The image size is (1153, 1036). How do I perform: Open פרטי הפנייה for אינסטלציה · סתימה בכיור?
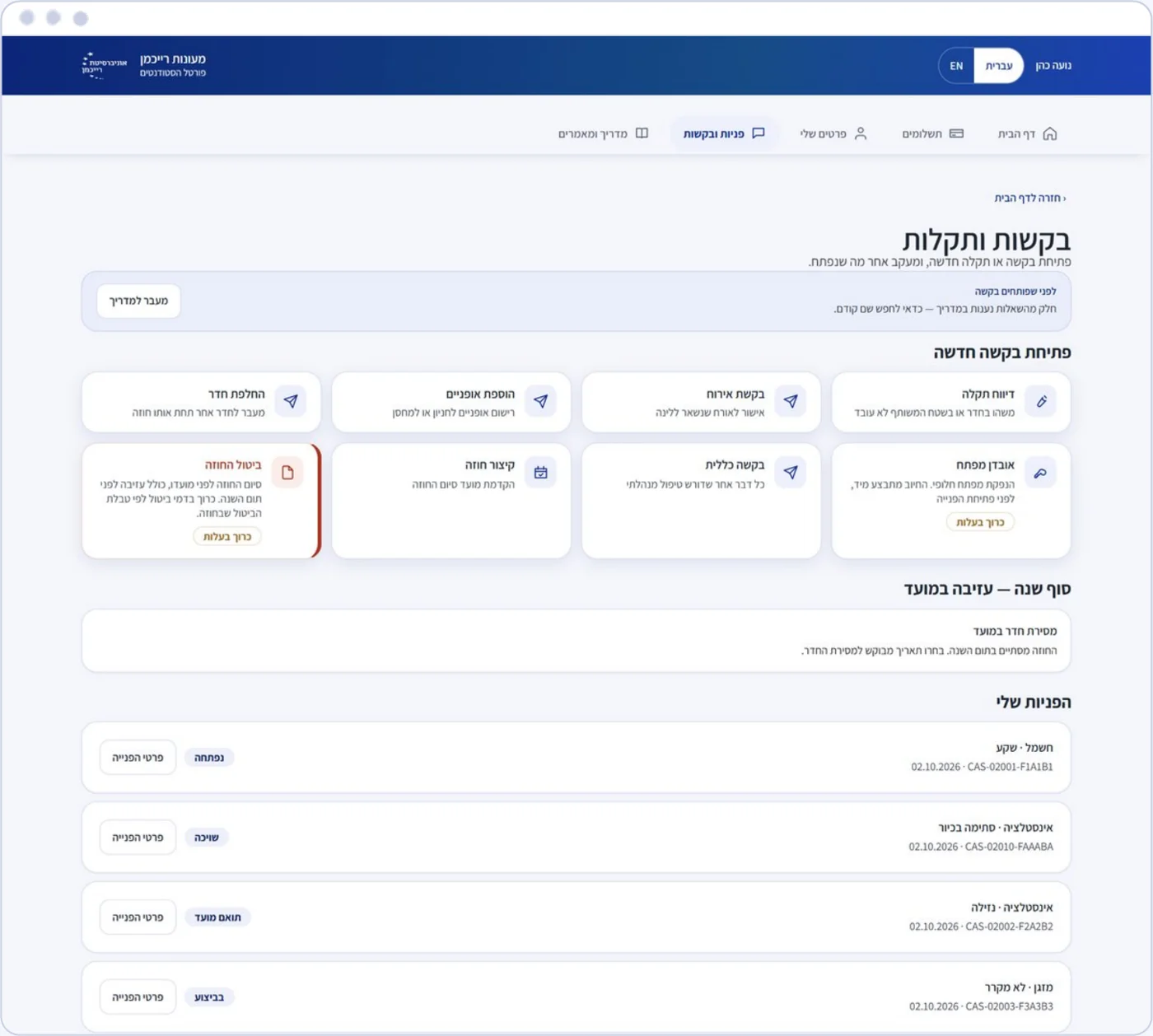[138, 837]
